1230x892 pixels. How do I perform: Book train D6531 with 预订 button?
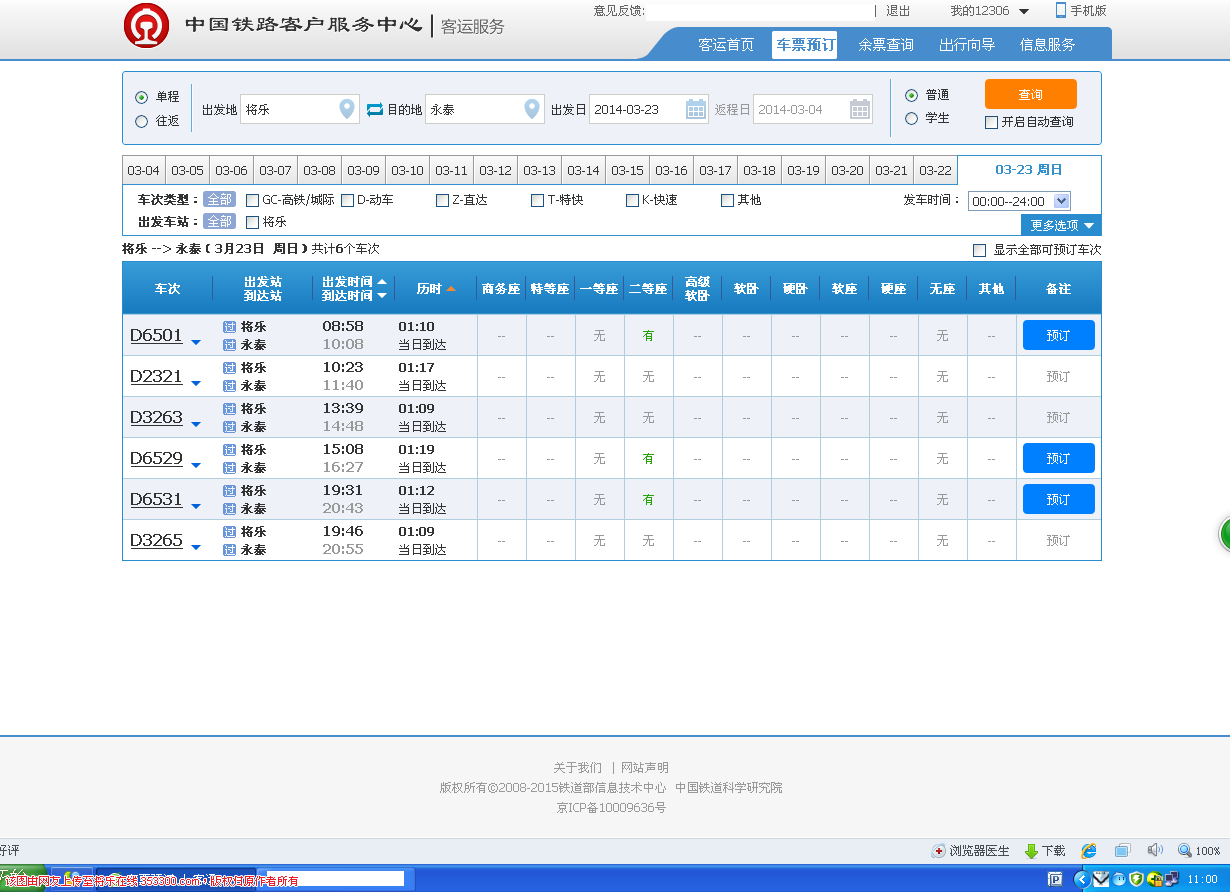point(1058,499)
